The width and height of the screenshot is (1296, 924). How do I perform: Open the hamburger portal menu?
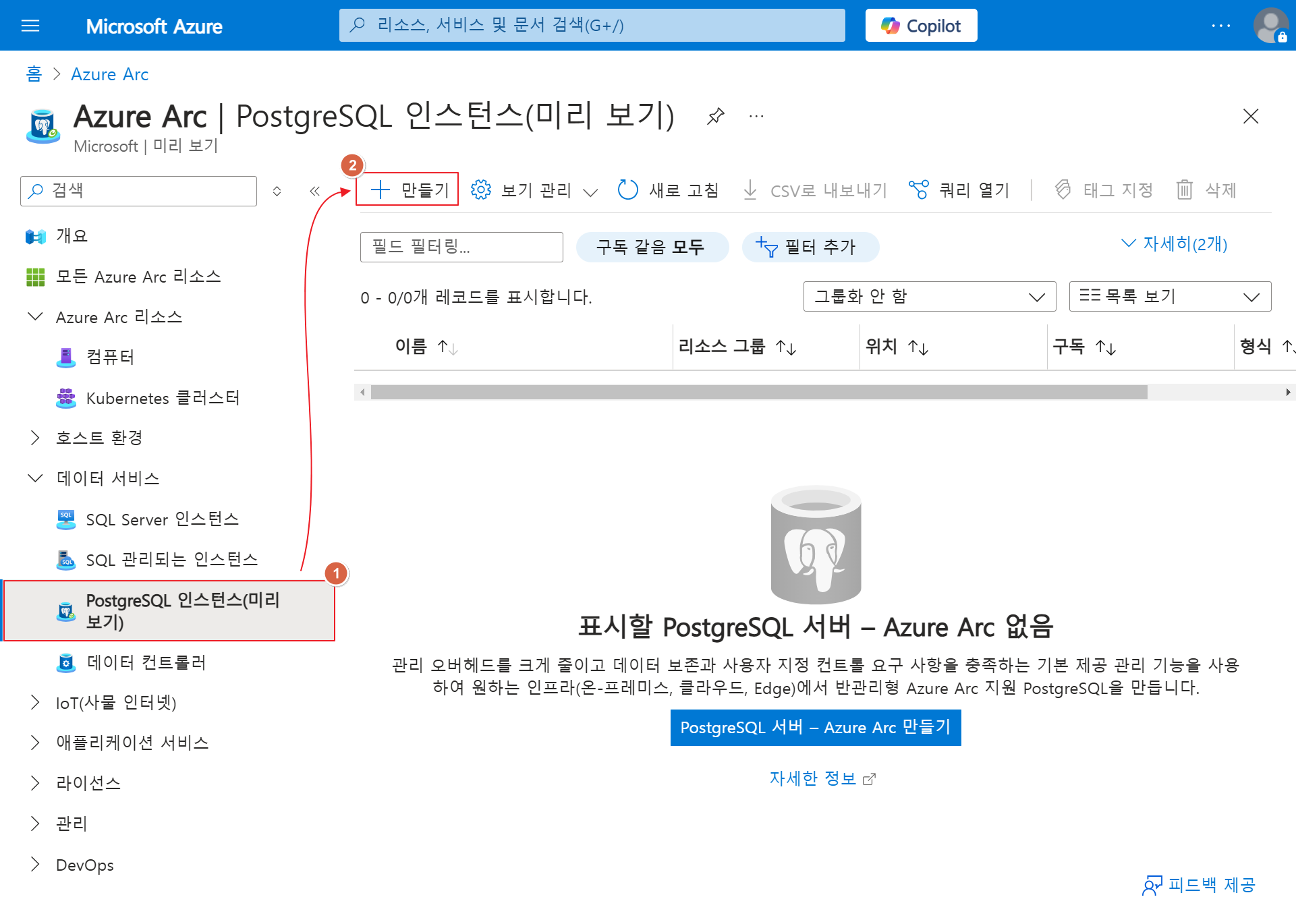click(x=30, y=26)
